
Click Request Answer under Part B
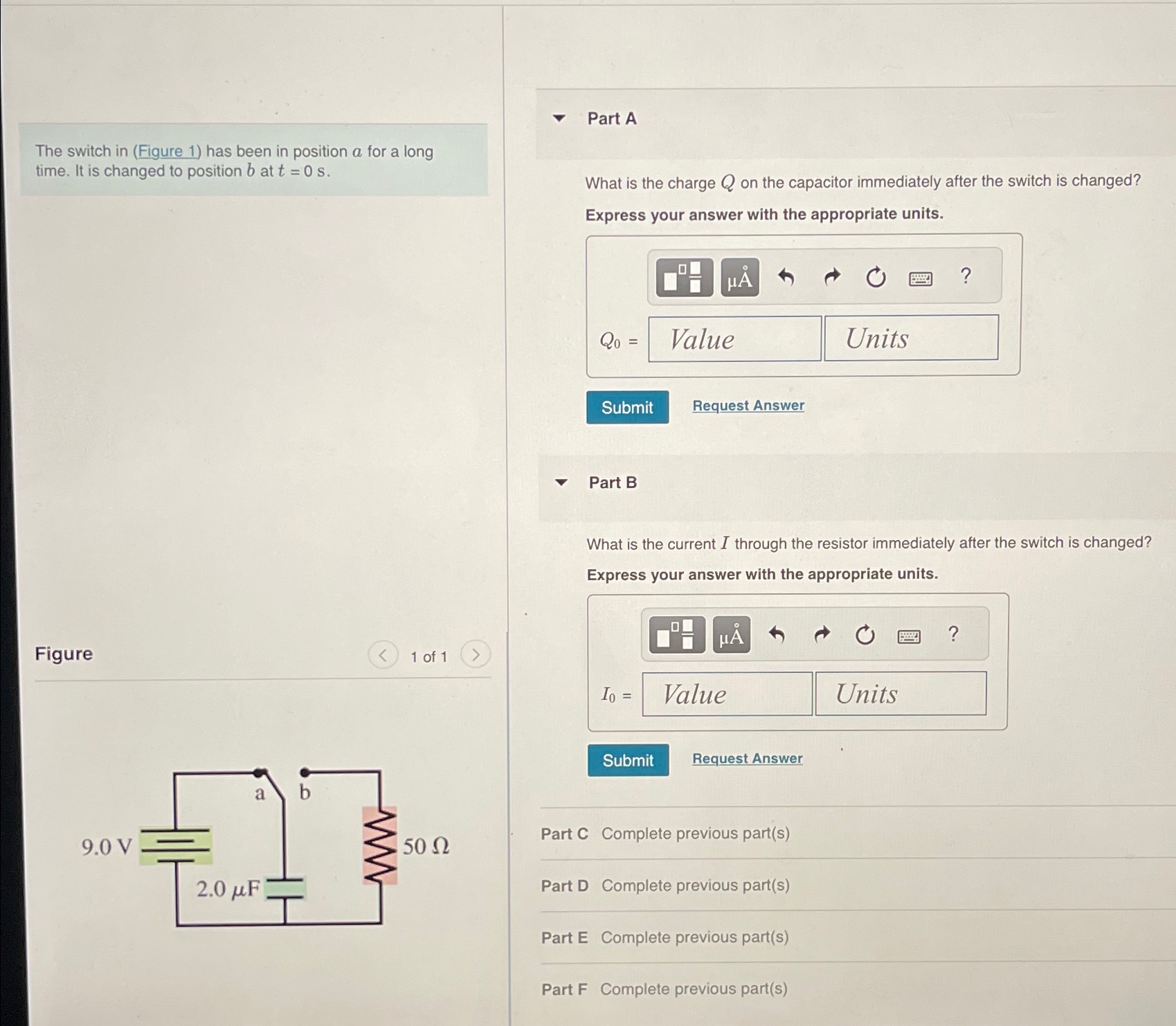[x=746, y=758]
